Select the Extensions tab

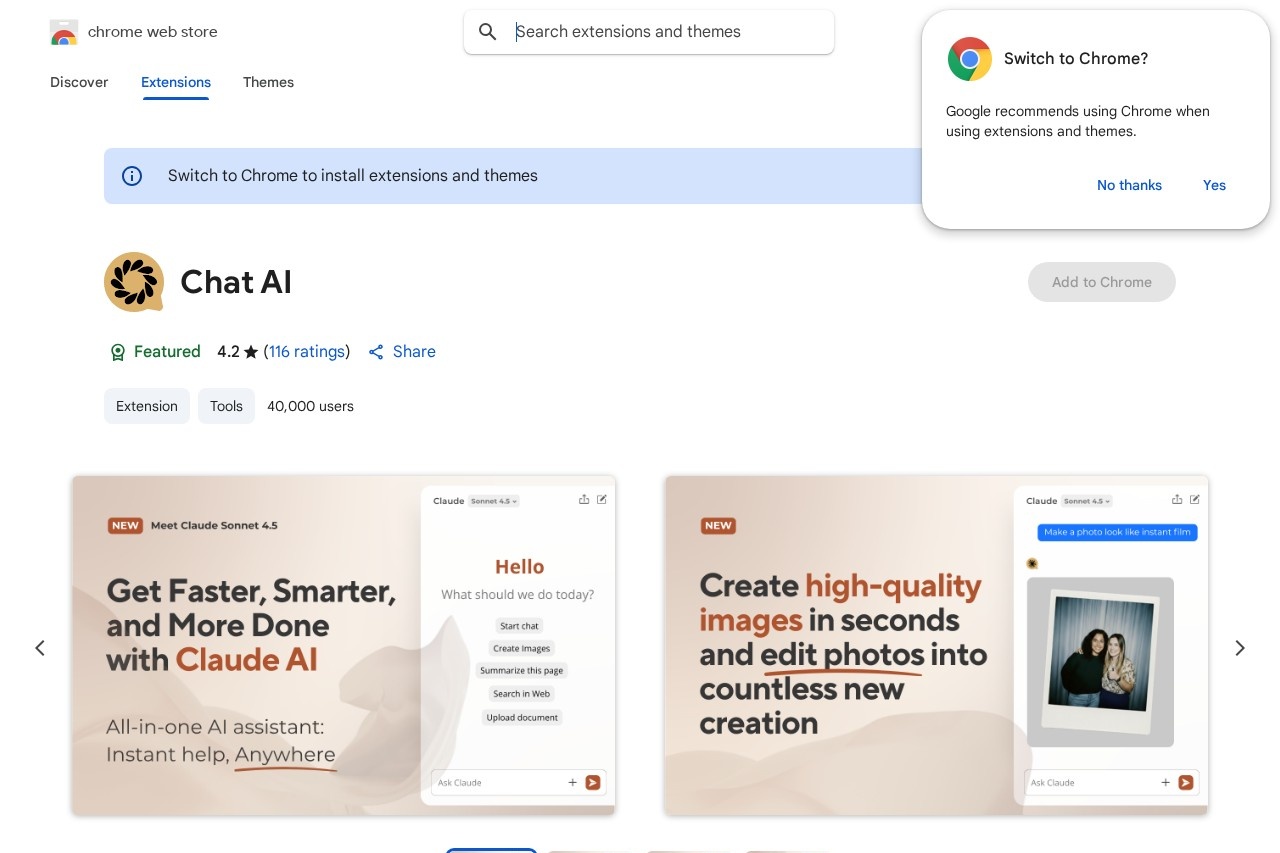click(x=175, y=82)
